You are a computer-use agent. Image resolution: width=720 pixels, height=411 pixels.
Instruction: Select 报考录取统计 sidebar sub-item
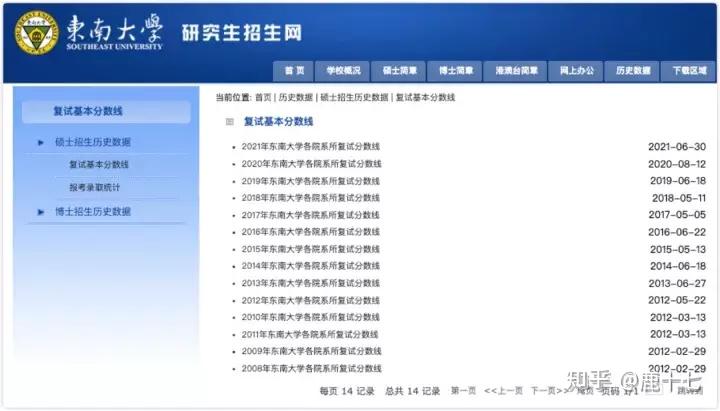pos(95,187)
